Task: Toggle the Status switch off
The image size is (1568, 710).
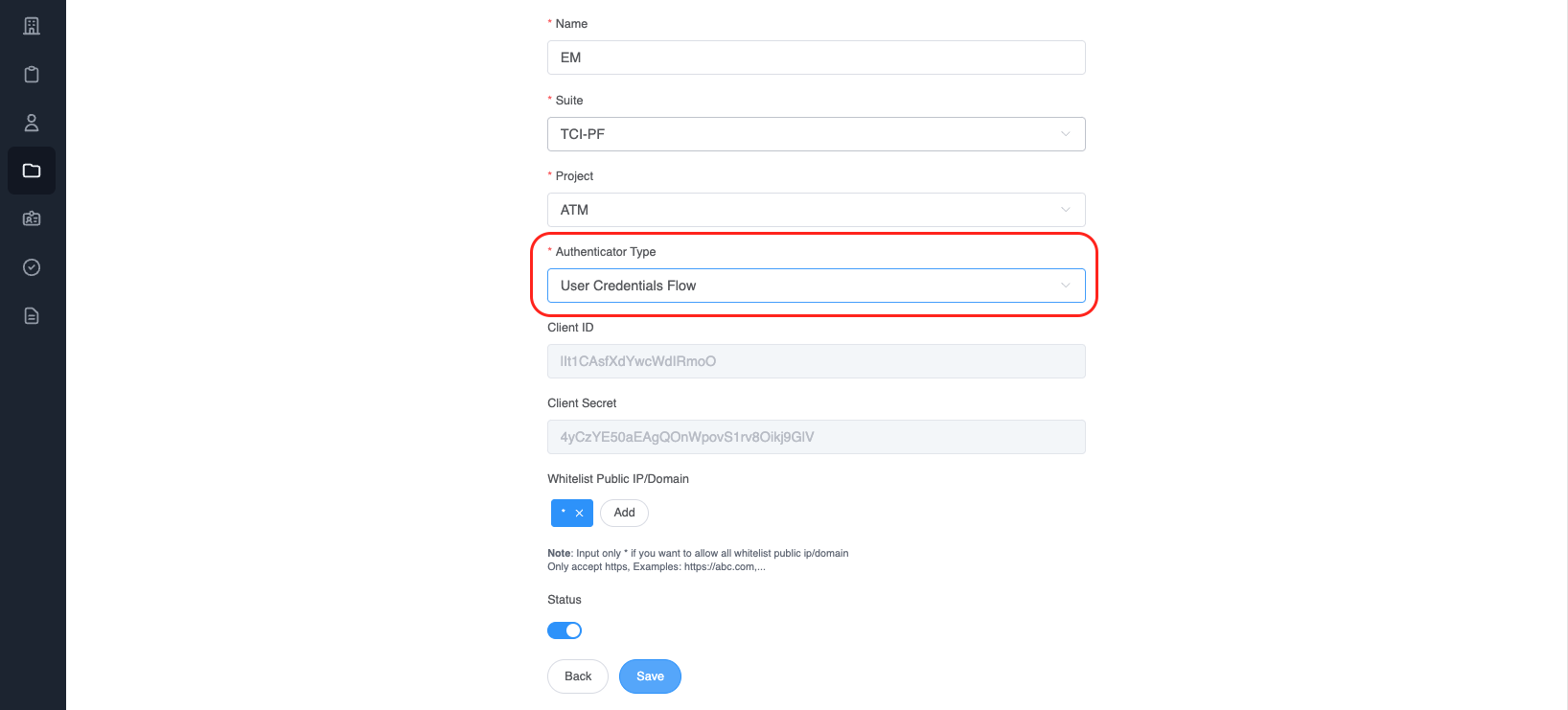Action: pyautogui.click(x=565, y=630)
